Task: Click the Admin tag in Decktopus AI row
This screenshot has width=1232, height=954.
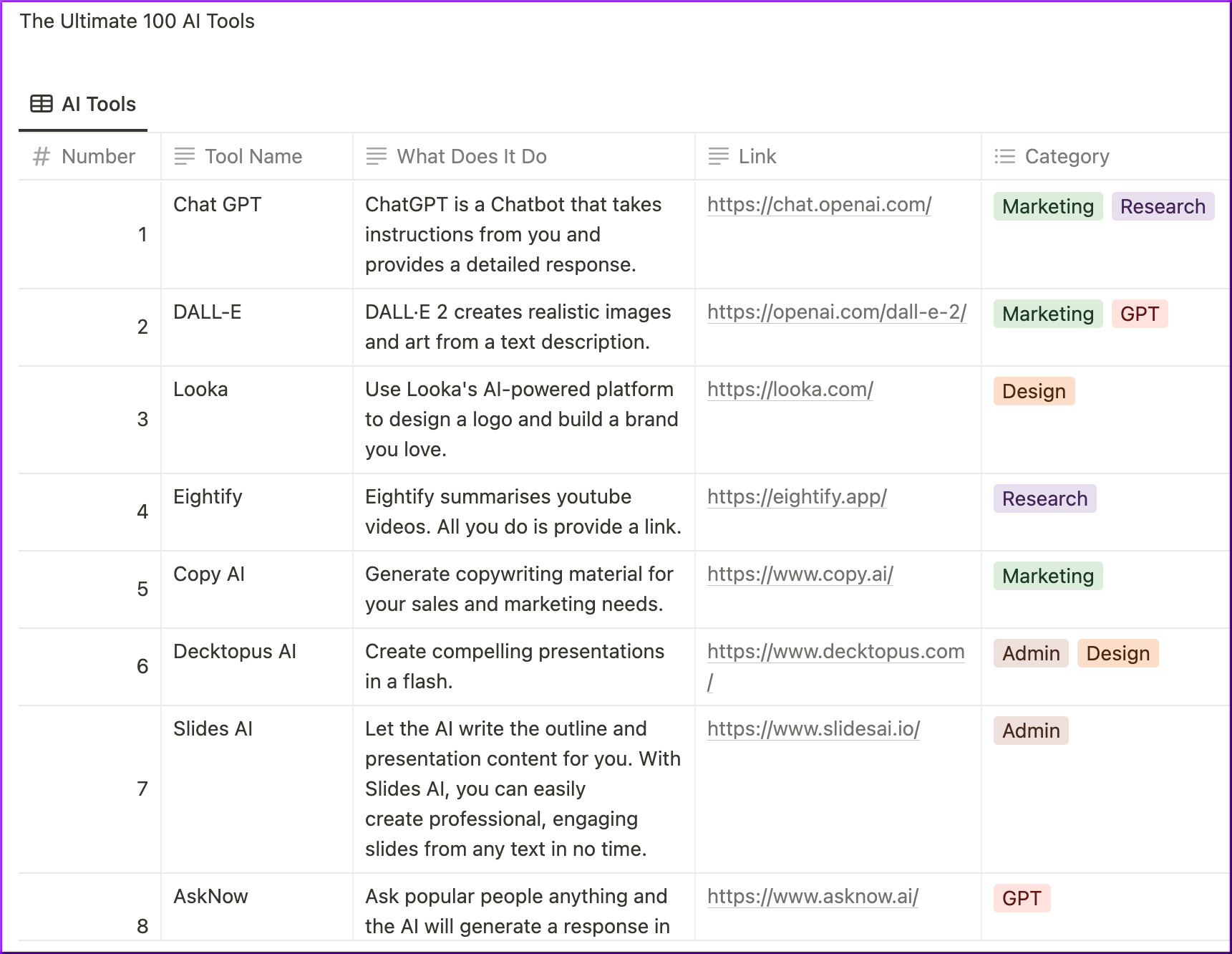Action: point(1031,653)
